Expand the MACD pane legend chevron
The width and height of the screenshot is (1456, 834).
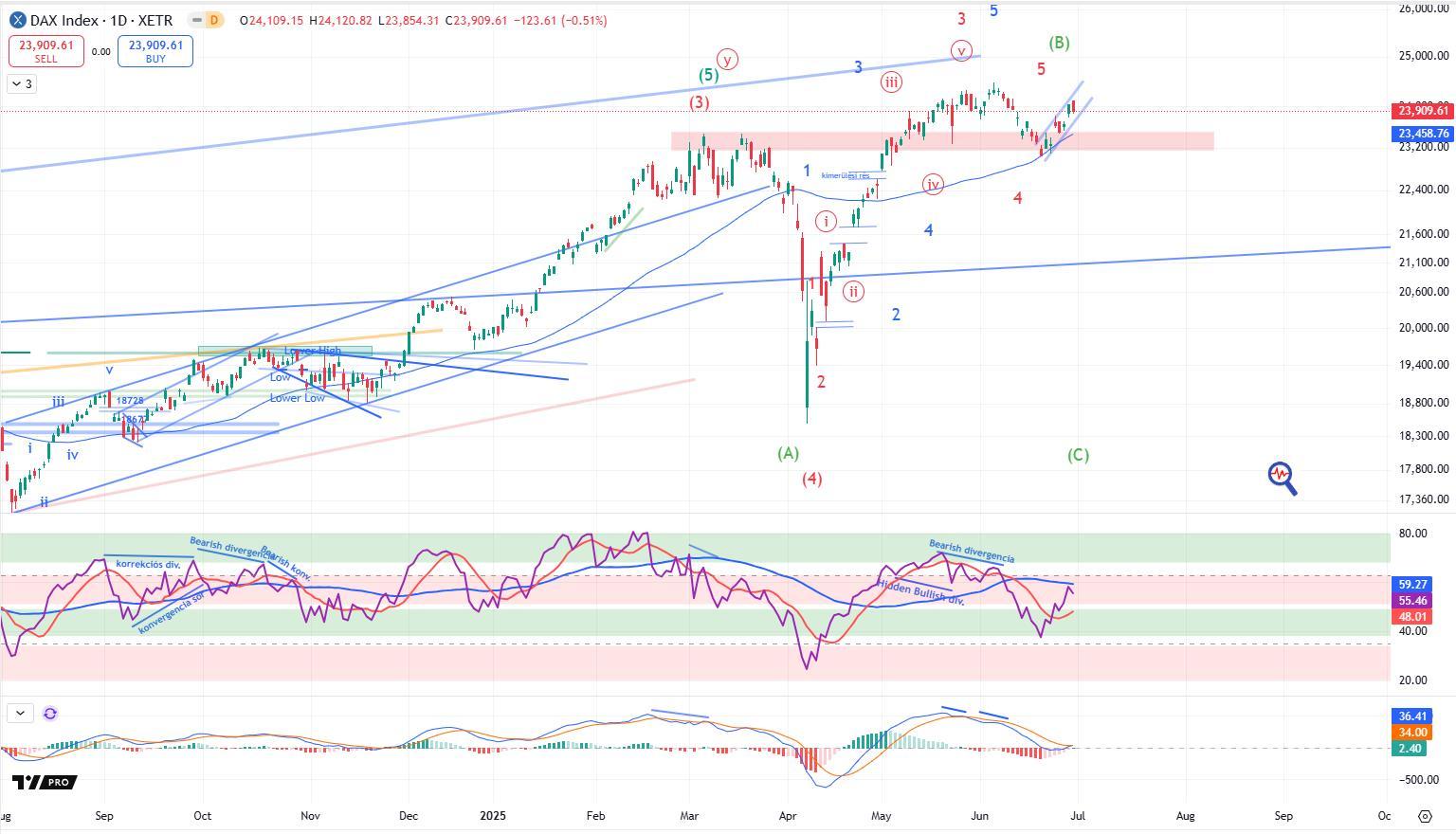(20, 714)
